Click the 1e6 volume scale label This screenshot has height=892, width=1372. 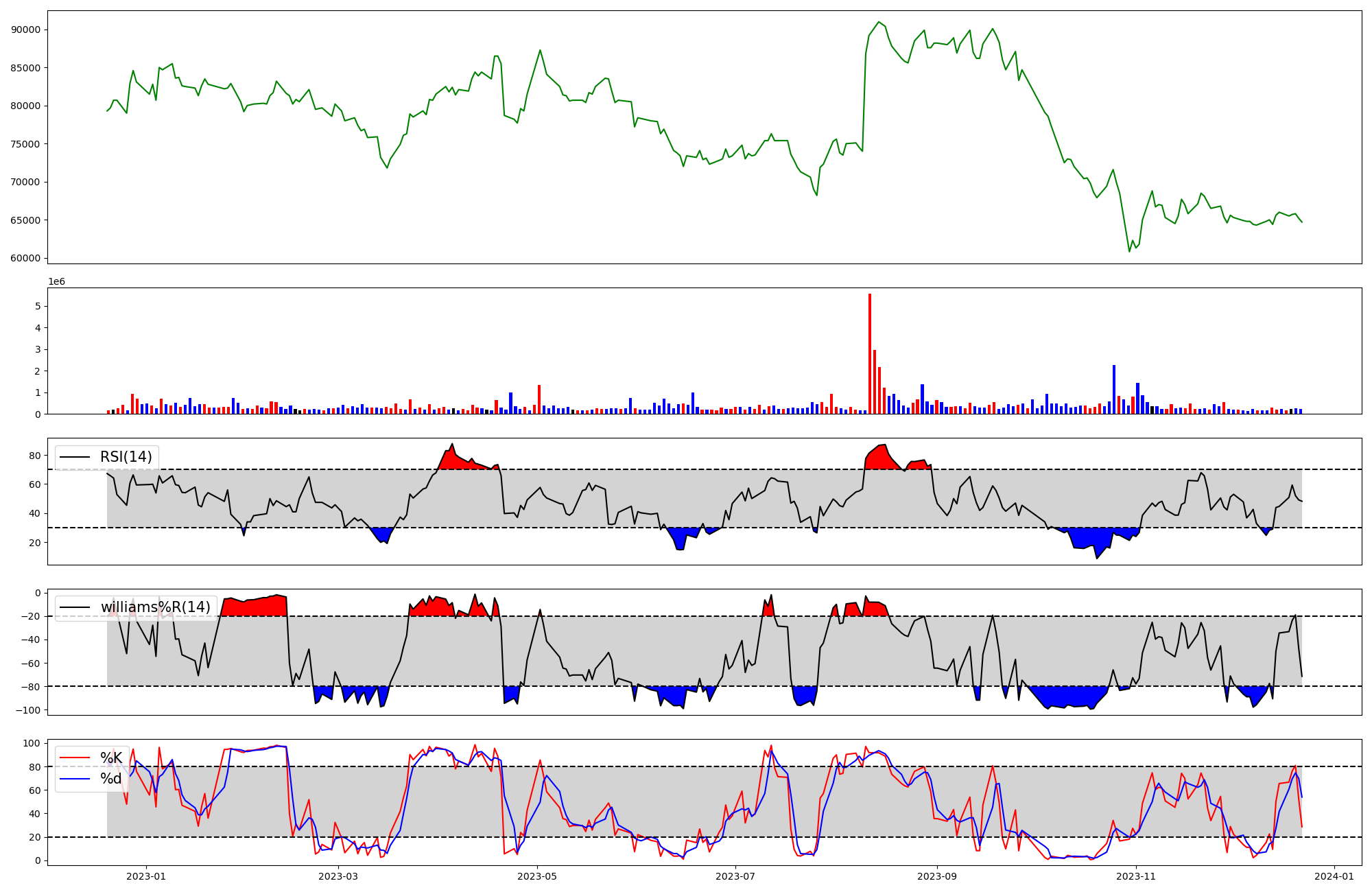pos(56,281)
